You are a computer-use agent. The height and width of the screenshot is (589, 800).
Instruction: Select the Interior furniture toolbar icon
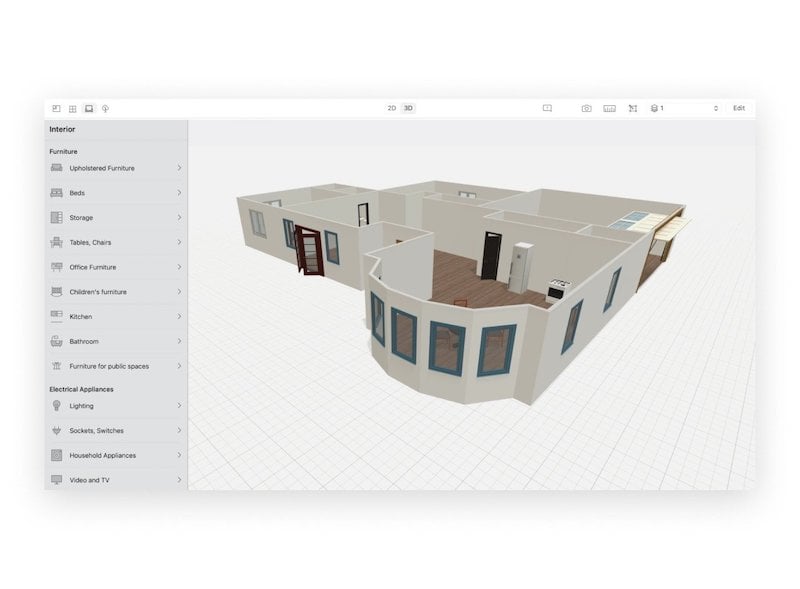pyautogui.click(x=89, y=108)
